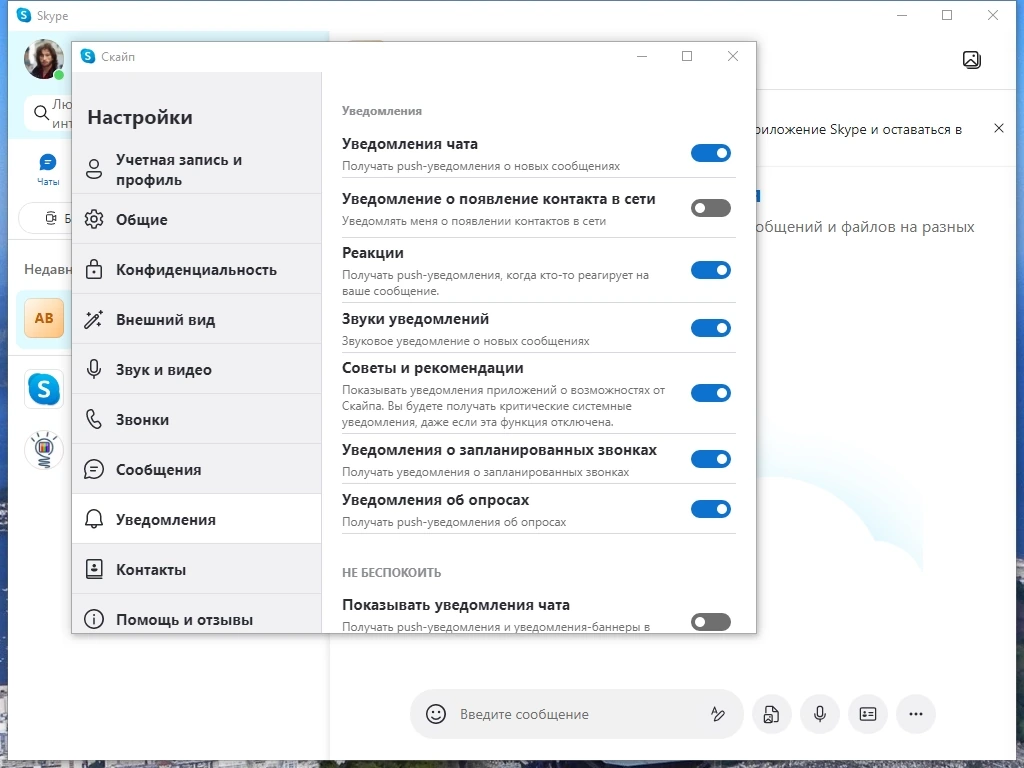Click the person icon next to Учетная запись
This screenshot has height=768, width=1024.
tap(94, 169)
